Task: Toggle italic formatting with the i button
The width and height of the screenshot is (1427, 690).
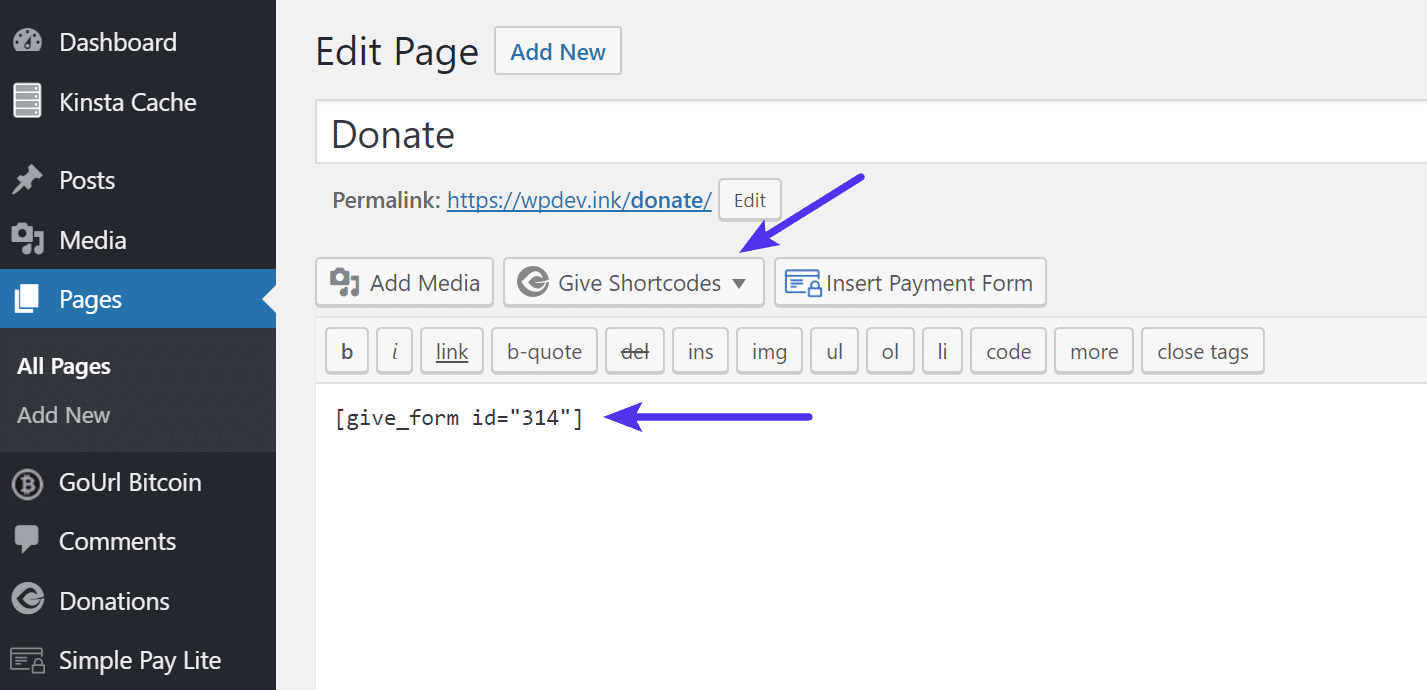Action: 394,350
